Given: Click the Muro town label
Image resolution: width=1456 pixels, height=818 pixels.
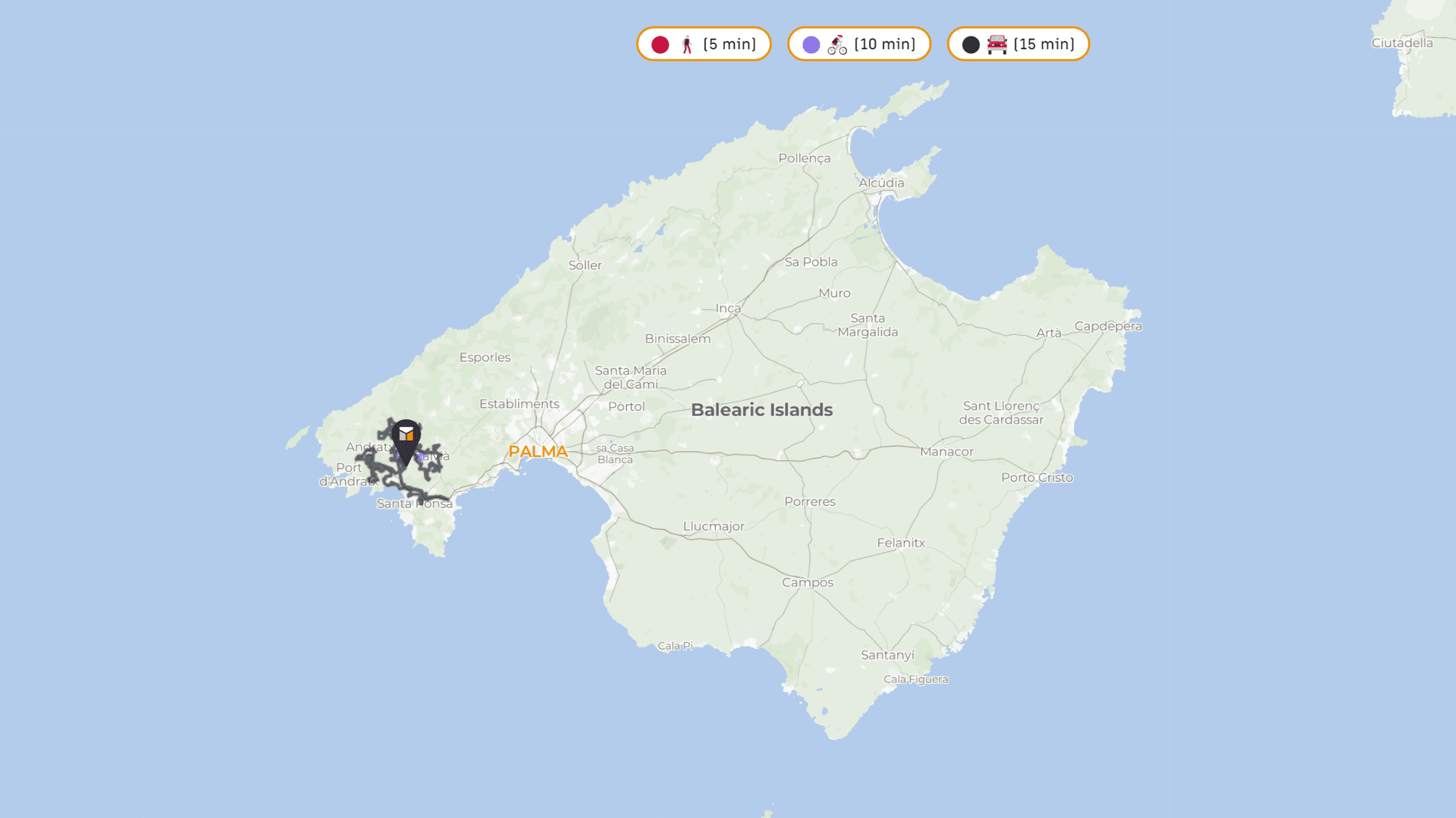Looking at the screenshot, I should pos(834,293).
